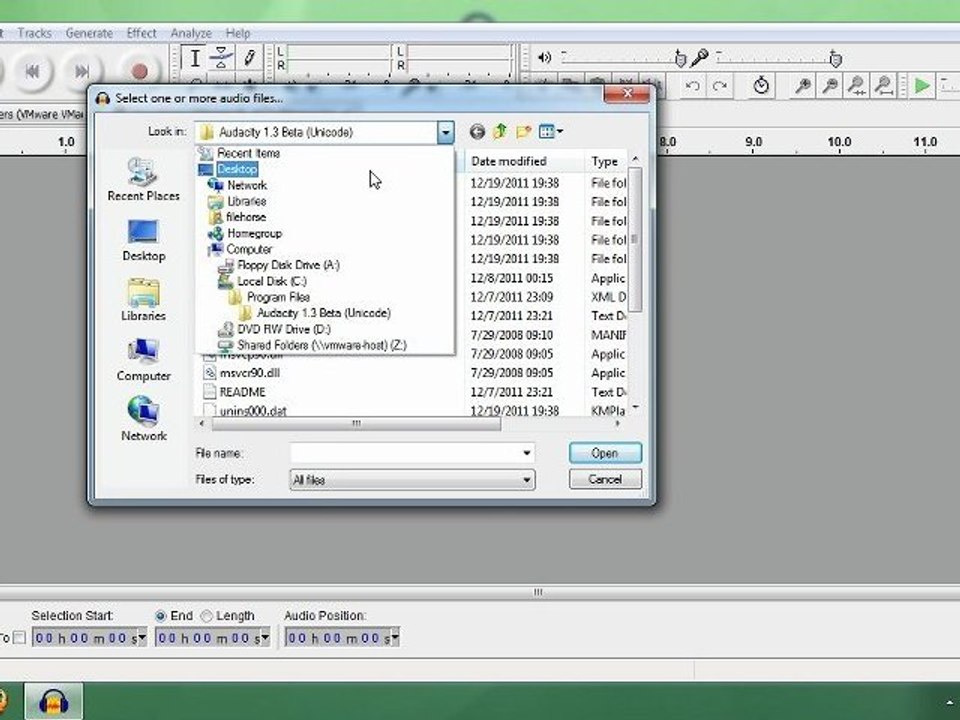This screenshot has width=960, height=720.
Task: Select the Draw pencil tool
Action: (249, 59)
